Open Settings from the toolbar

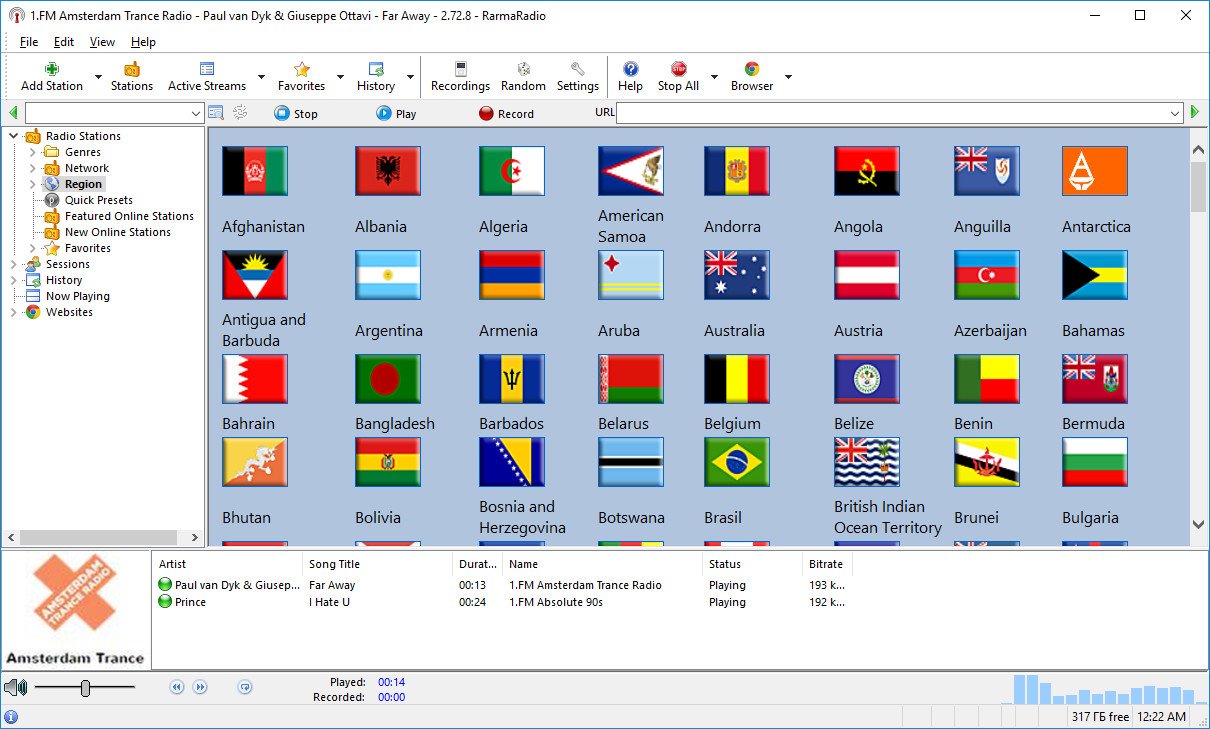[x=577, y=70]
